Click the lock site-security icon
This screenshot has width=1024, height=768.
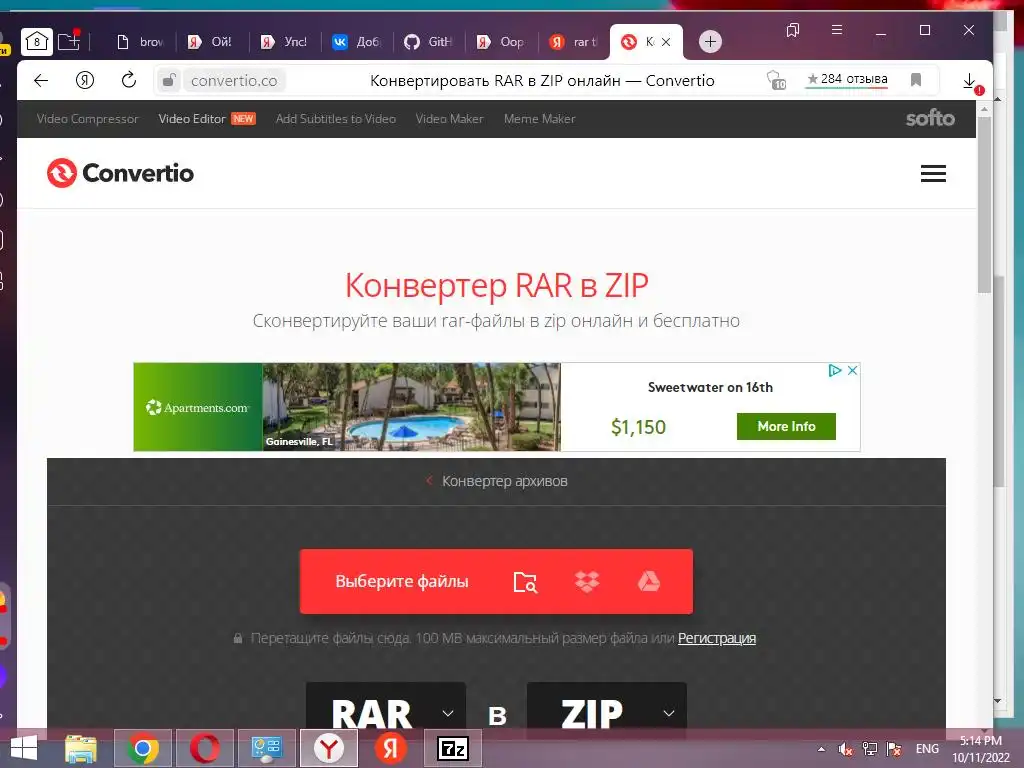[x=169, y=80]
